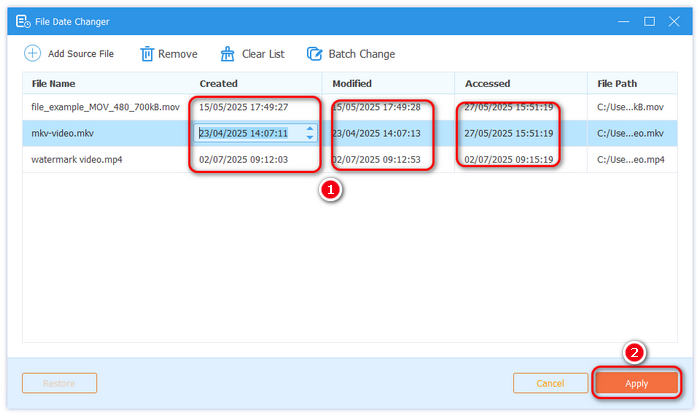Click the Clear List broom icon
The height and width of the screenshot is (416, 700).
227,54
